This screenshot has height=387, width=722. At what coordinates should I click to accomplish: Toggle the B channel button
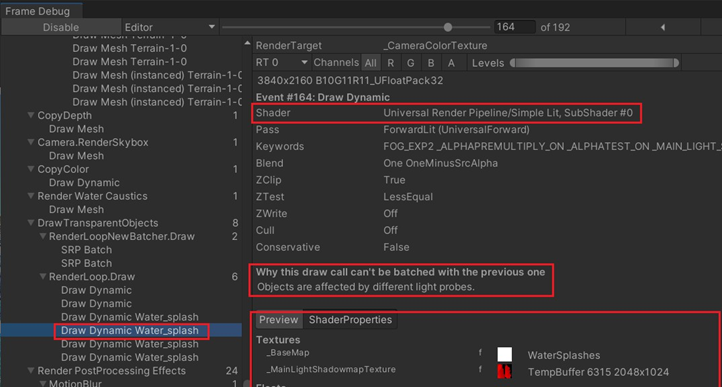click(x=431, y=63)
